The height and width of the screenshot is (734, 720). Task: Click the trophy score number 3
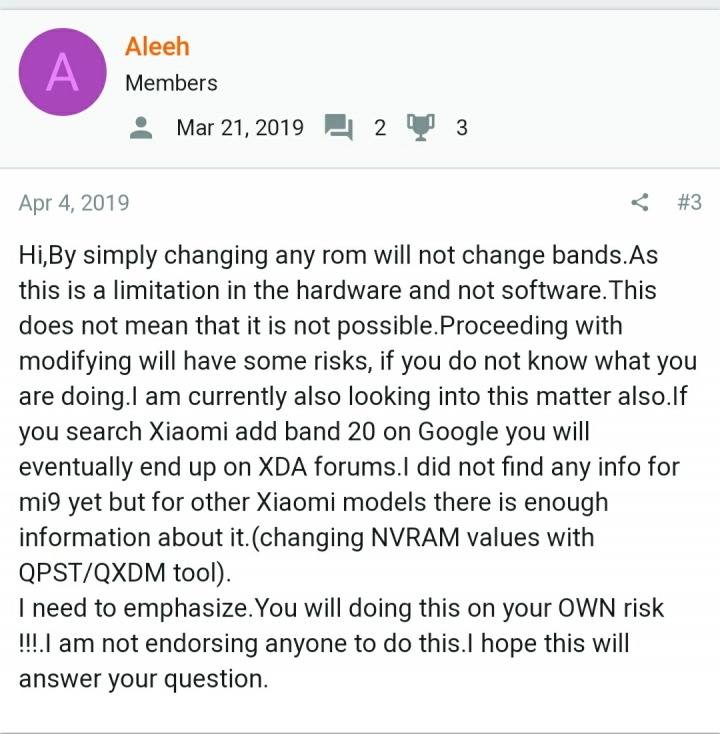click(462, 128)
